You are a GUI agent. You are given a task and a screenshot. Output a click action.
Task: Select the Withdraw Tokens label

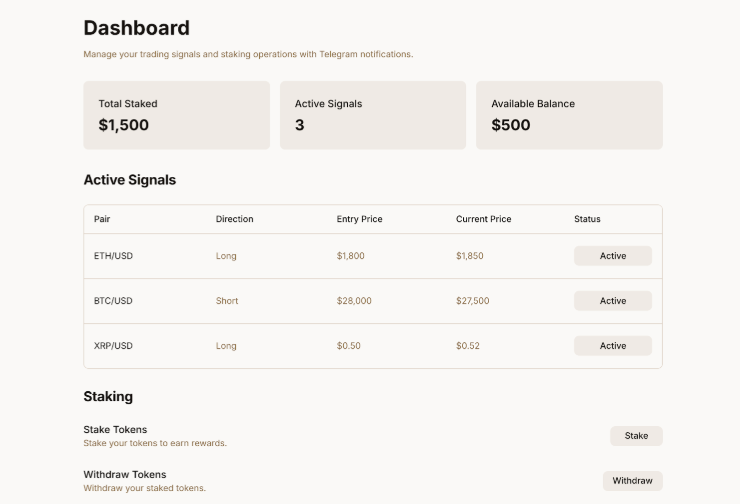[125, 474]
